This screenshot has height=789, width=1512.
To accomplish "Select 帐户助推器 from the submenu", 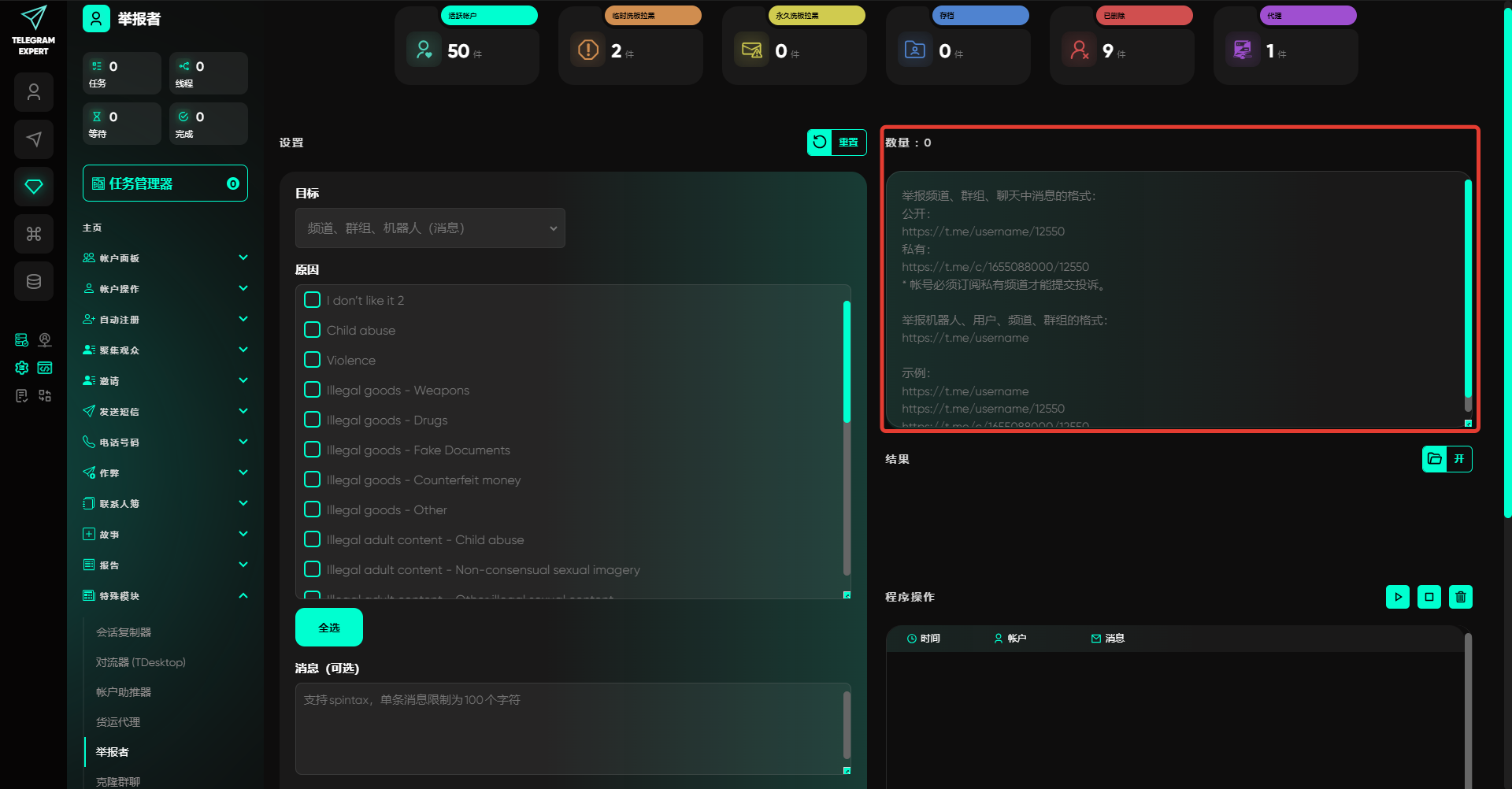I will (x=124, y=692).
